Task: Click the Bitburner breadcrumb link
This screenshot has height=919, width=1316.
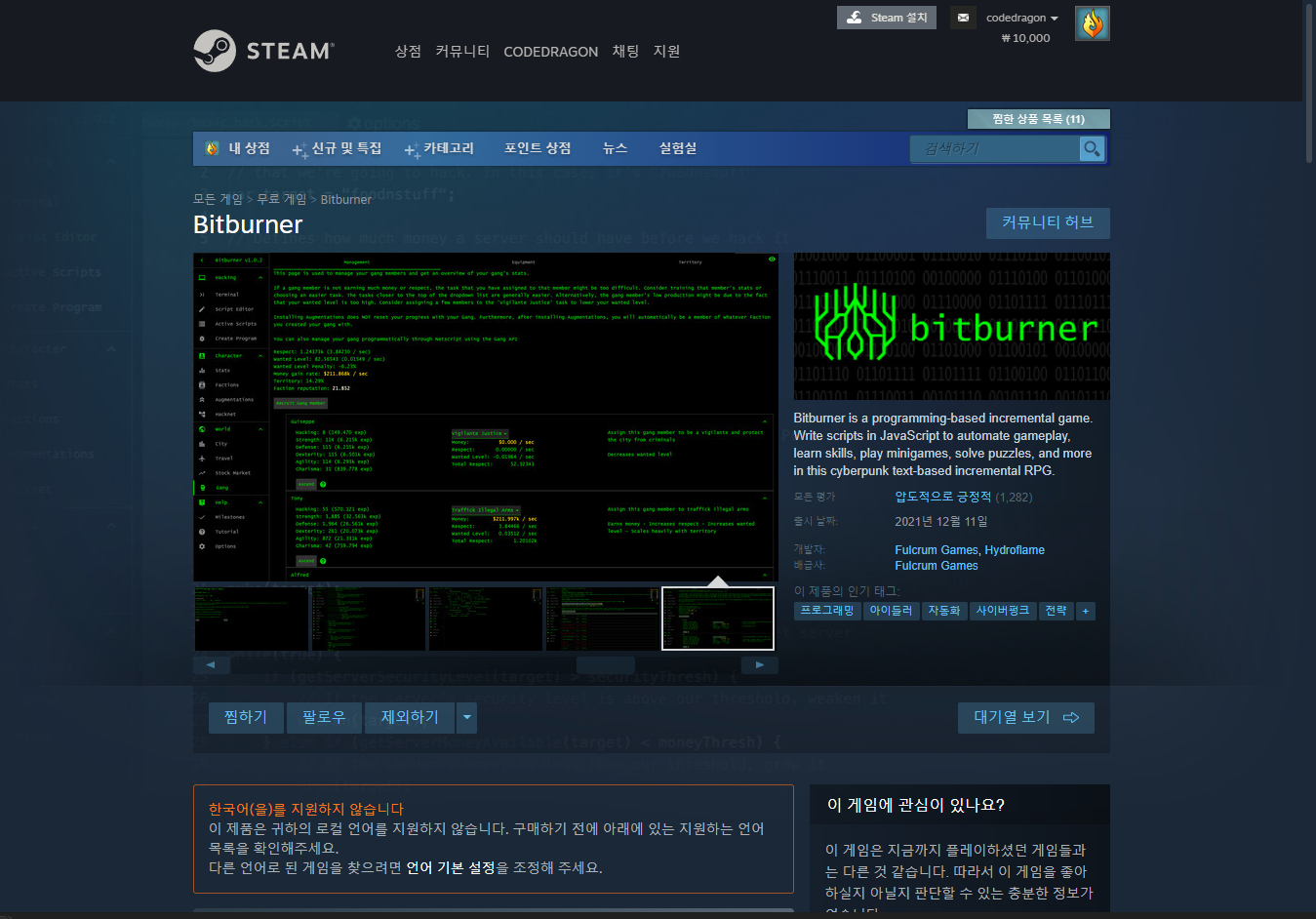Action: (x=345, y=199)
